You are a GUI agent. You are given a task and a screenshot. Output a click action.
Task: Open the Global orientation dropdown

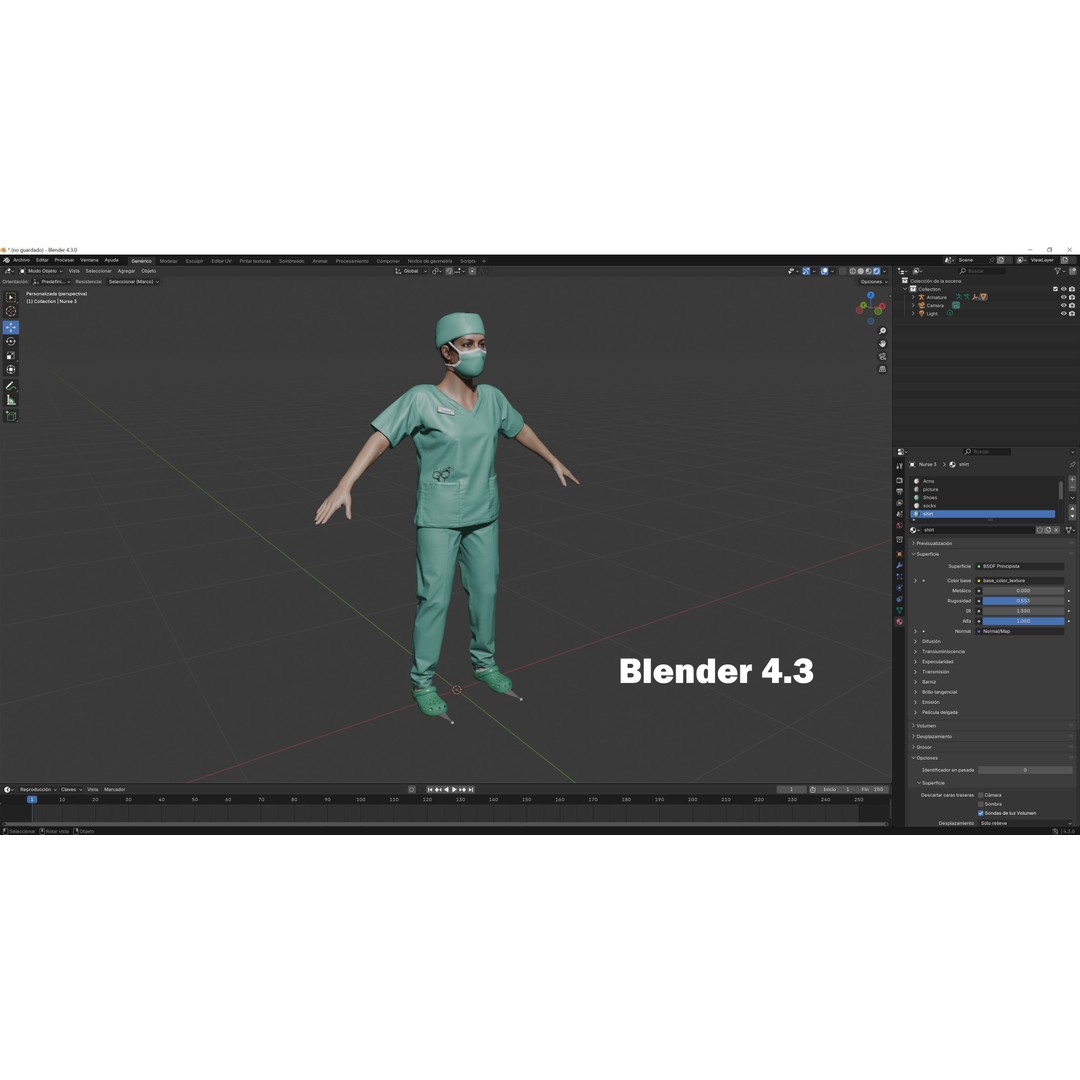[412, 271]
